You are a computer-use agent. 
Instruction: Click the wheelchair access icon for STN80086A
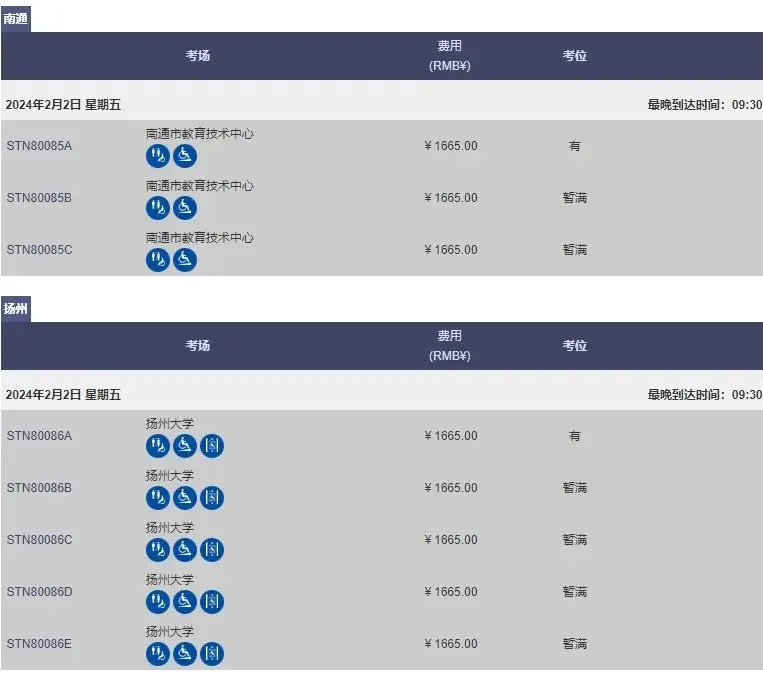coord(185,446)
